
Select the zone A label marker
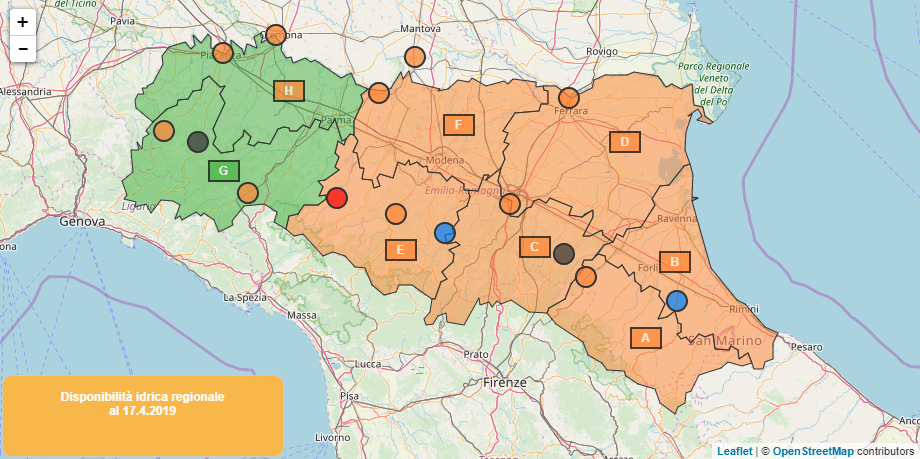coord(646,338)
